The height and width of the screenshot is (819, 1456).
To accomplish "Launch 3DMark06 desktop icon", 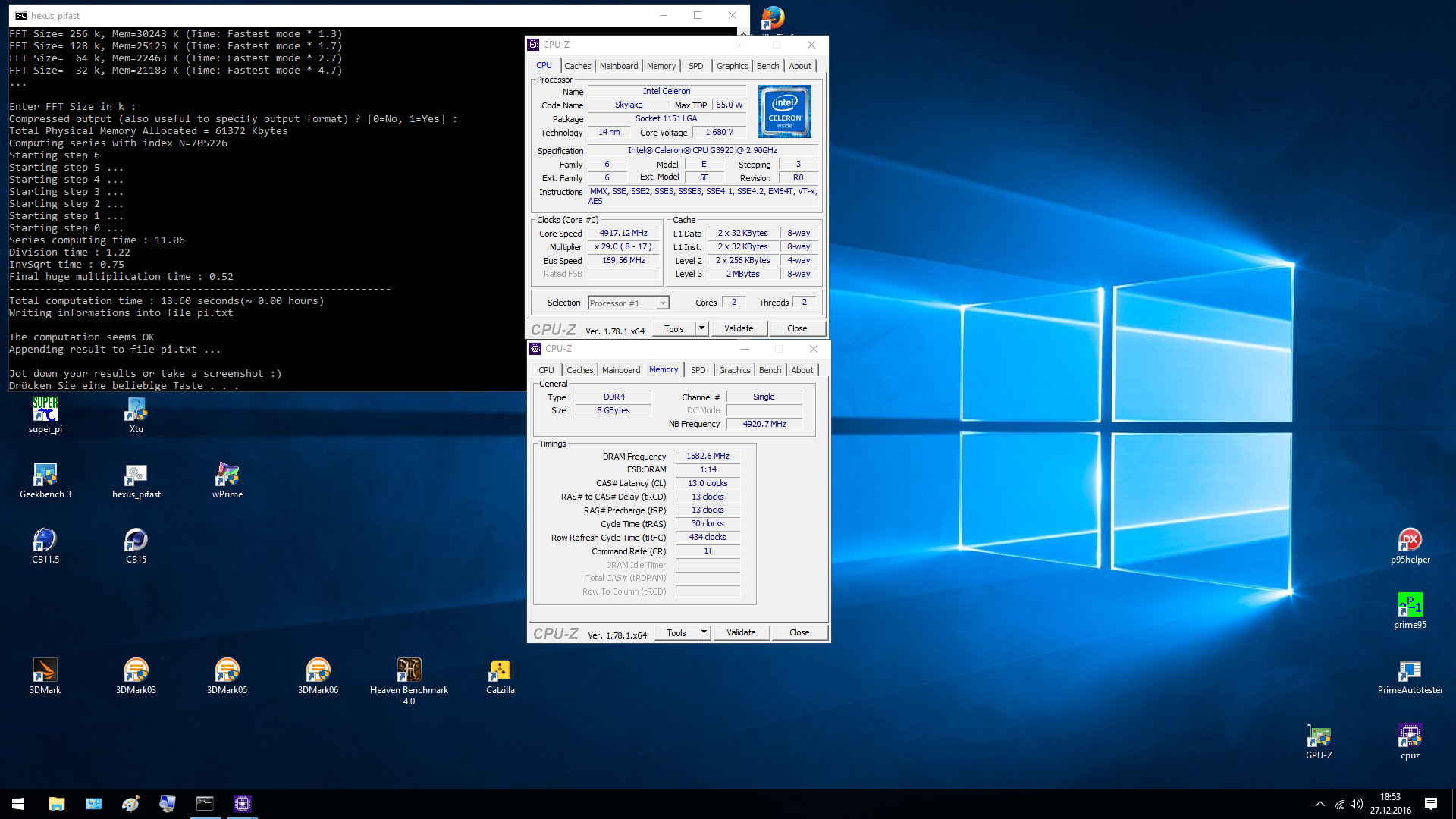I will coord(318,676).
